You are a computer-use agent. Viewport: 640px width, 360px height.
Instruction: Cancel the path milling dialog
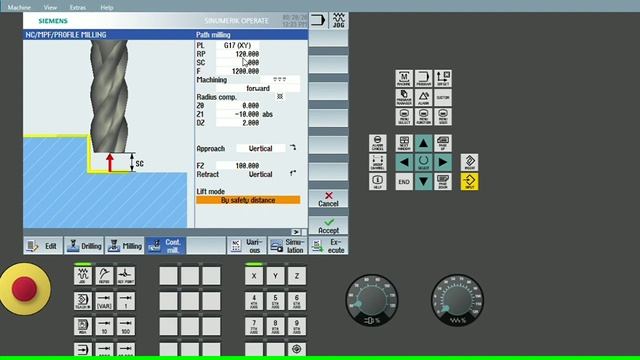coord(329,199)
